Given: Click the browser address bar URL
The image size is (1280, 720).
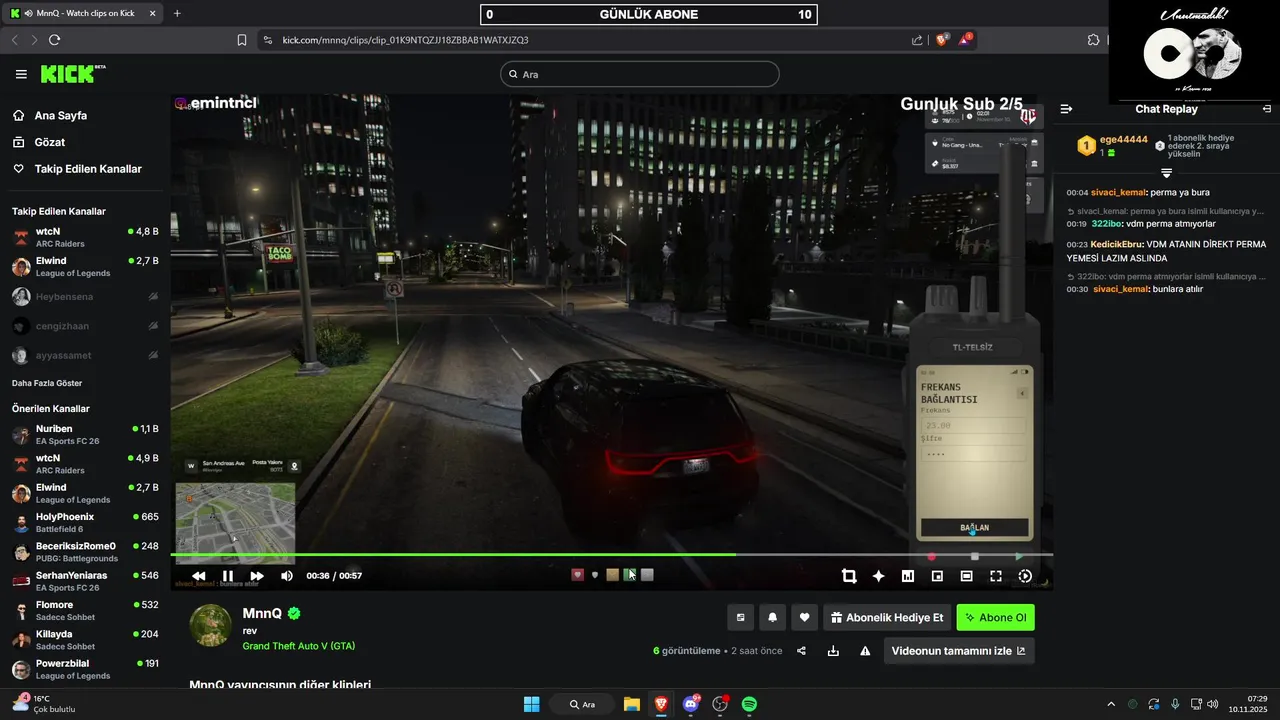Looking at the screenshot, I should click(405, 40).
